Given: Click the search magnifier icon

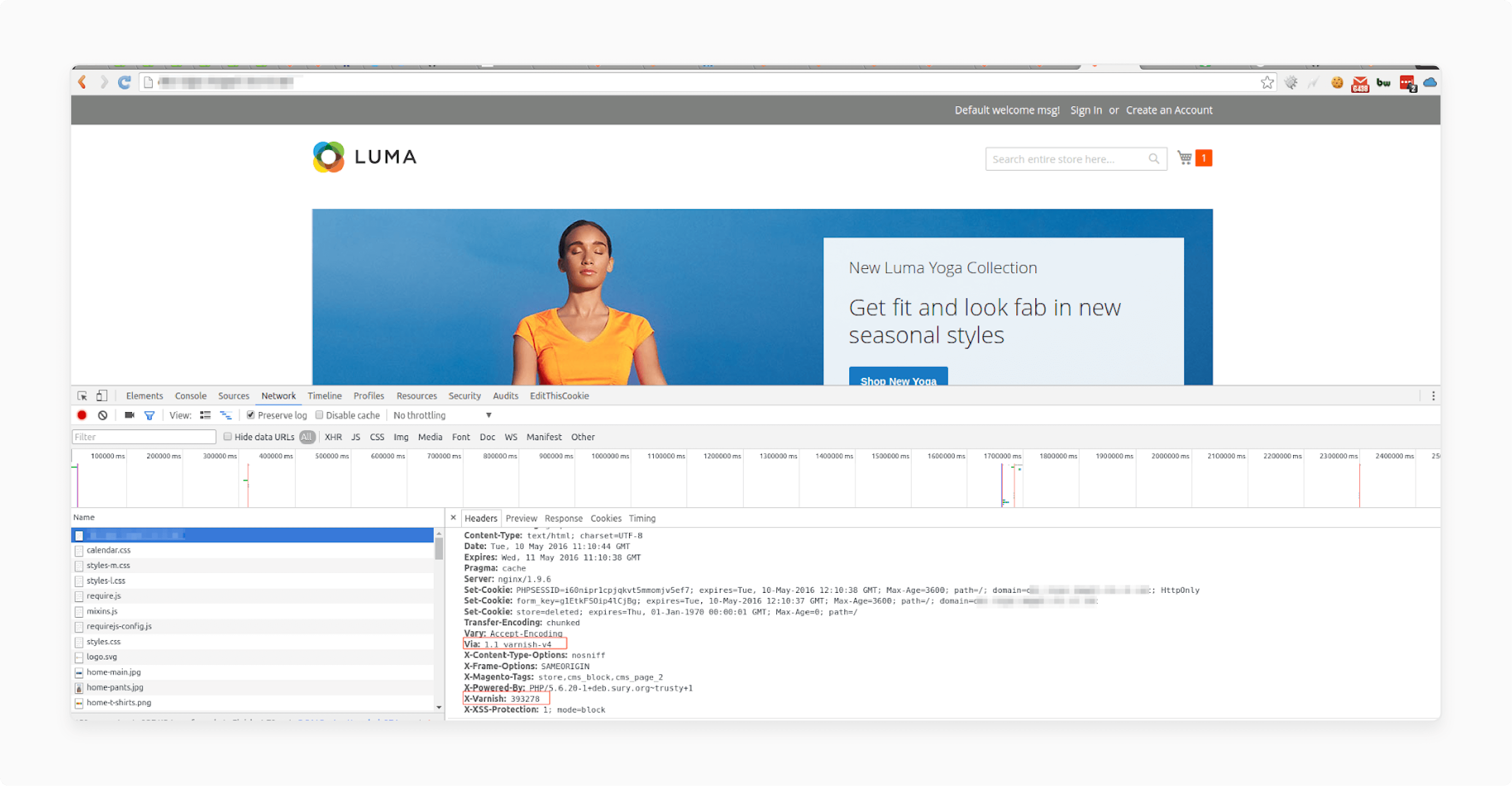Looking at the screenshot, I should click(x=1153, y=159).
